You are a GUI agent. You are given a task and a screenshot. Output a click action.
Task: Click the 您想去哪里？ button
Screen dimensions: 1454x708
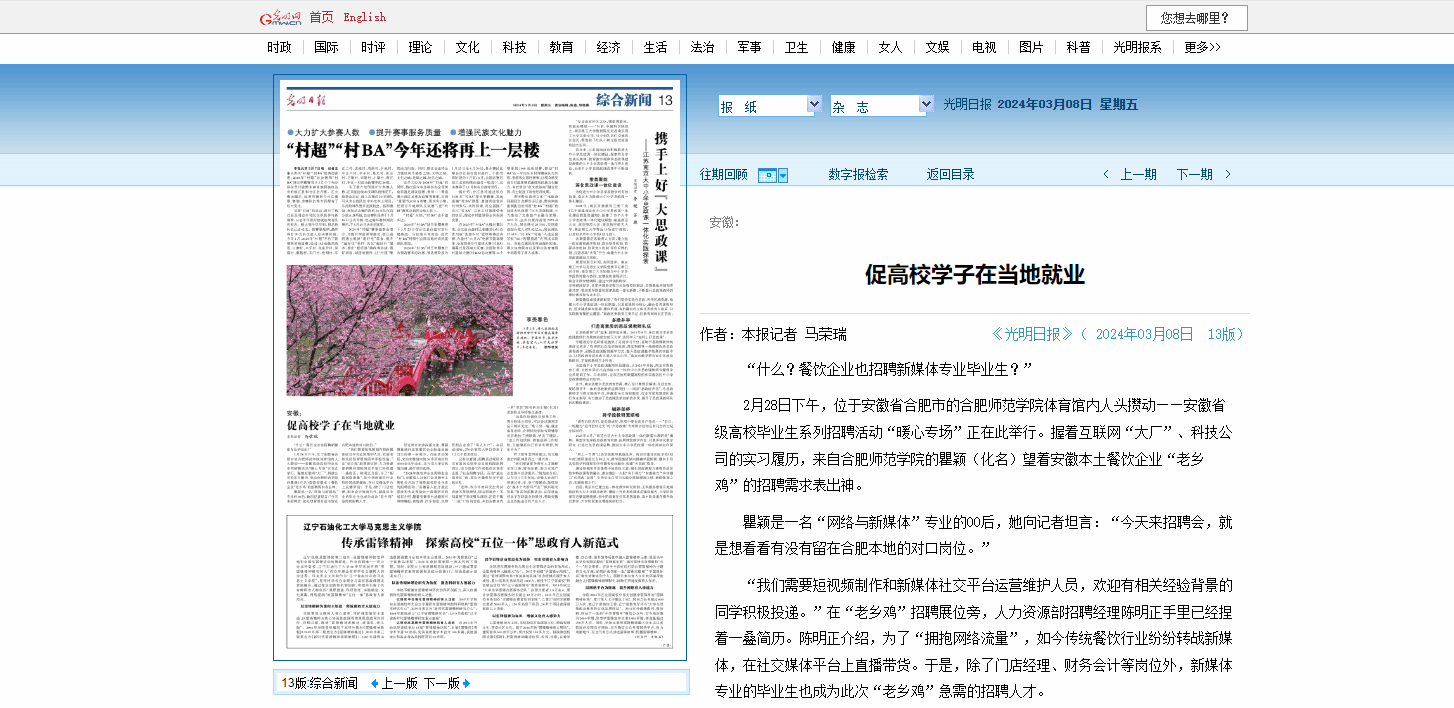[1202, 18]
